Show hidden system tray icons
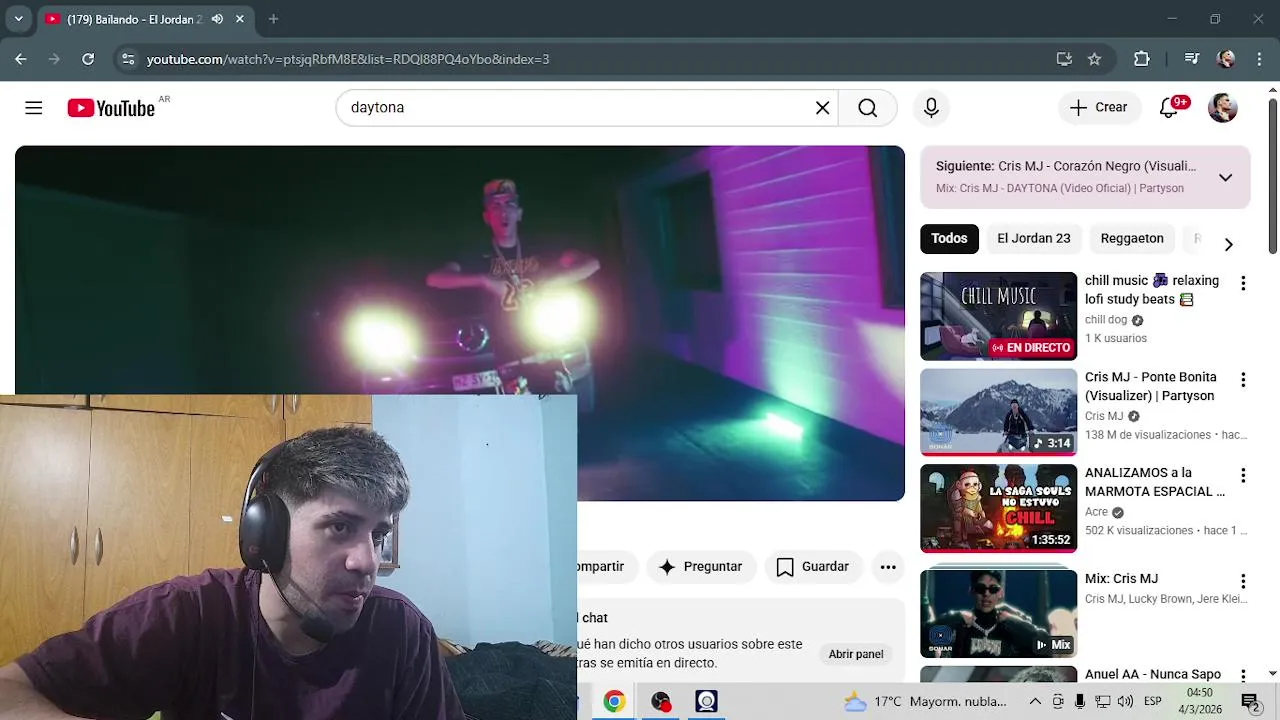This screenshot has width=1280, height=720. [x=1035, y=702]
